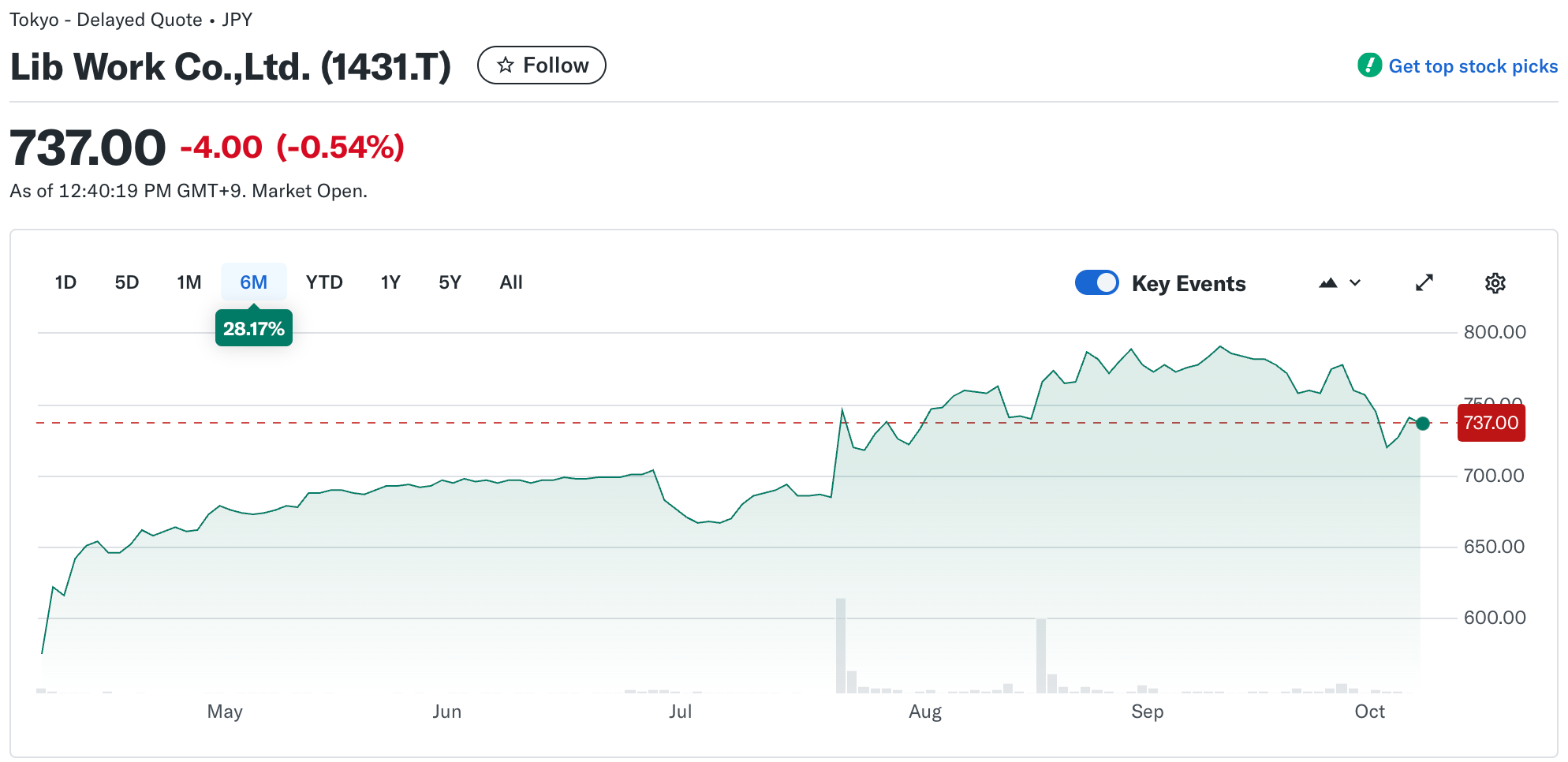Open chart settings gear icon
Viewport: 1568px width, 762px height.
[1495, 283]
